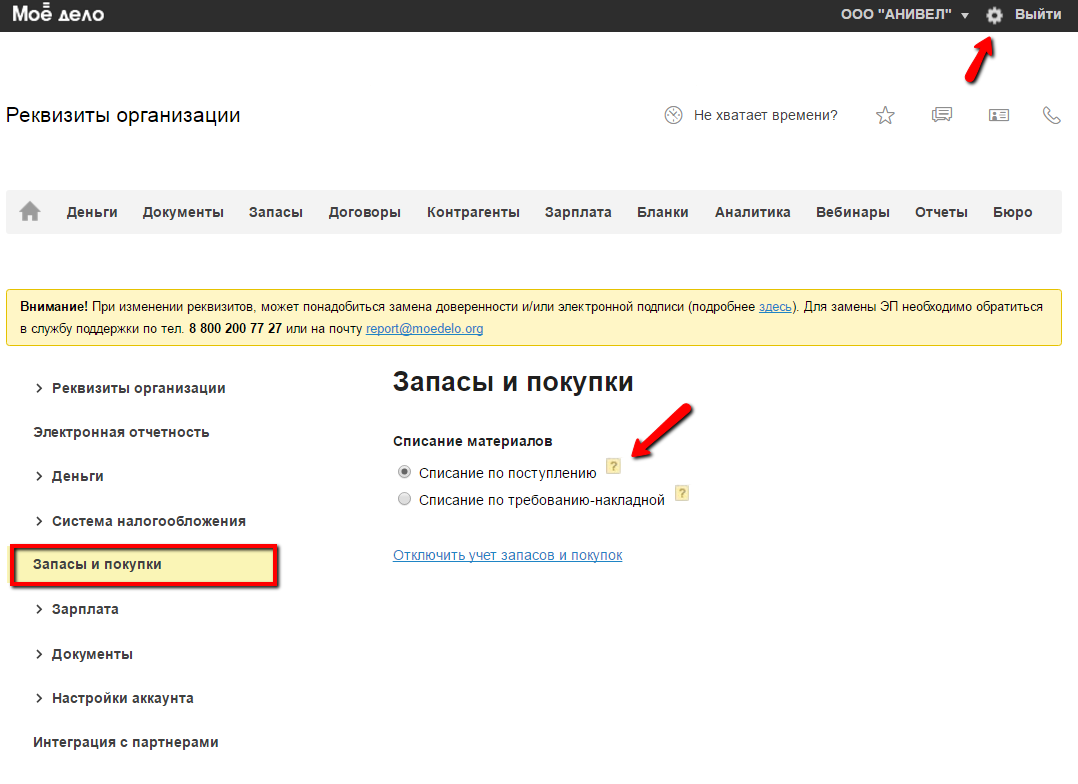This screenshot has width=1078, height=784.
Task: Click the report@moedelo.org email link
Action: pyautogui.click(x=424, y=328)
